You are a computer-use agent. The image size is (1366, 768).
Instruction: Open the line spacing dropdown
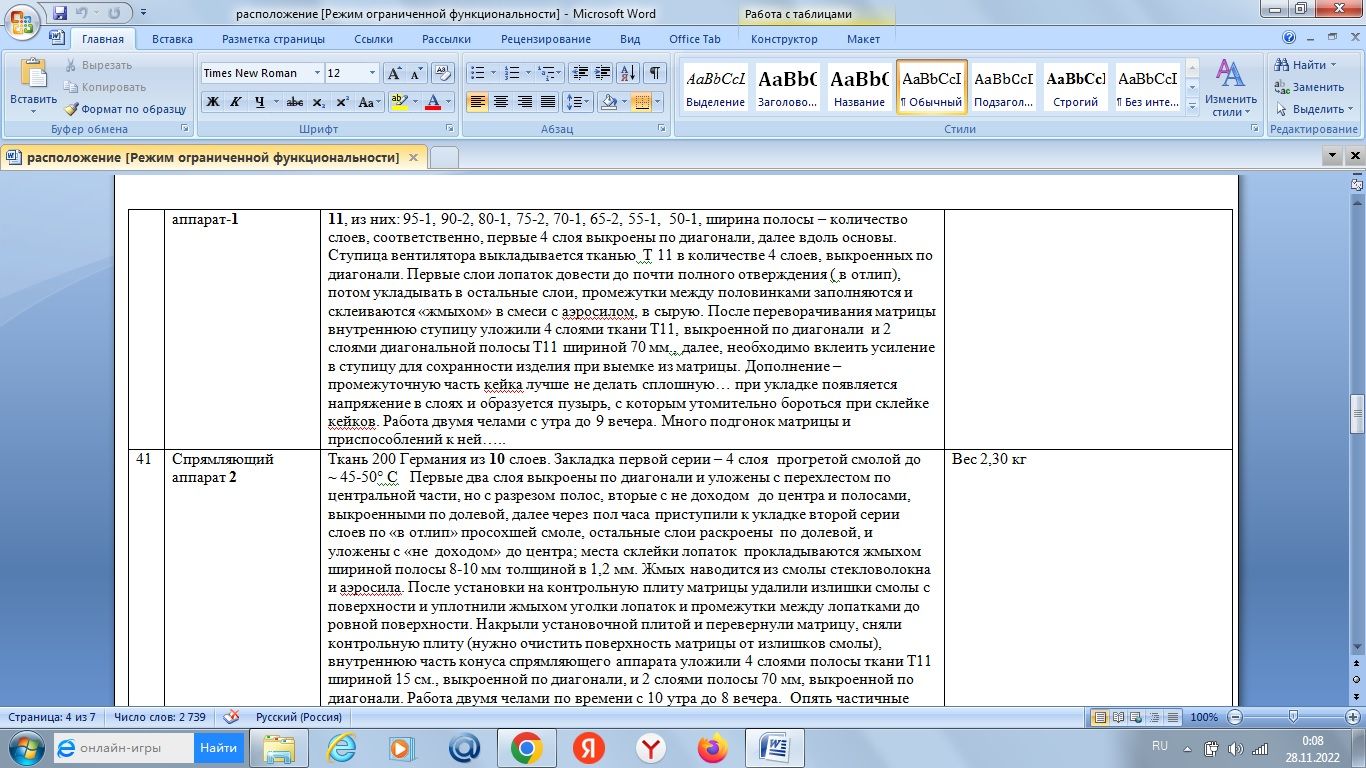(x=577, y=101)
